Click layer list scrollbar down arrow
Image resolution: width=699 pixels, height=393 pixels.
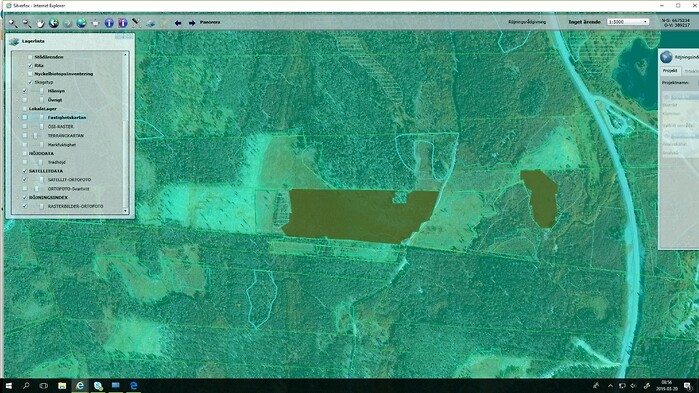[x=125, y=211]
